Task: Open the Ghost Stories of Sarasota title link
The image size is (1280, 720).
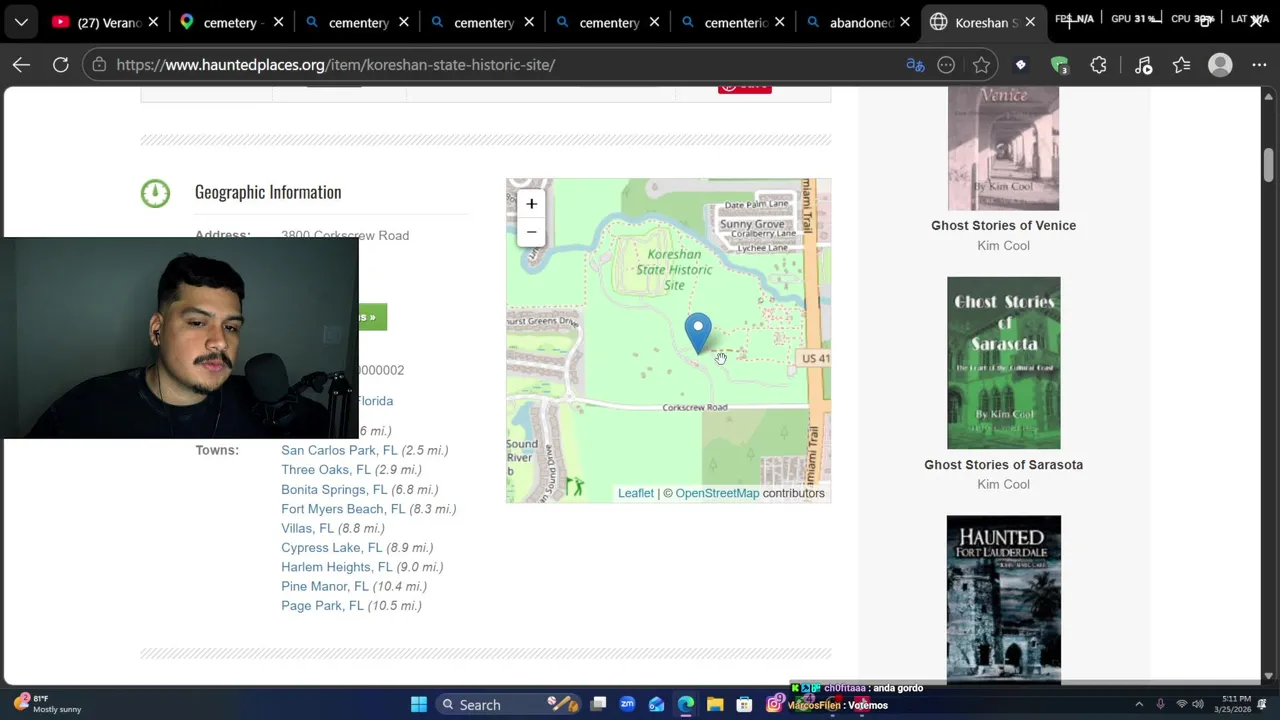Action: click(x=1003, y=465)
